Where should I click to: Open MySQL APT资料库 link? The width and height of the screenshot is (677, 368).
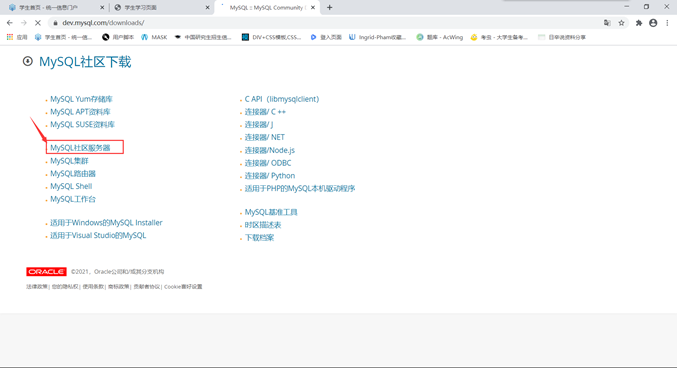[x=80, y=112]
